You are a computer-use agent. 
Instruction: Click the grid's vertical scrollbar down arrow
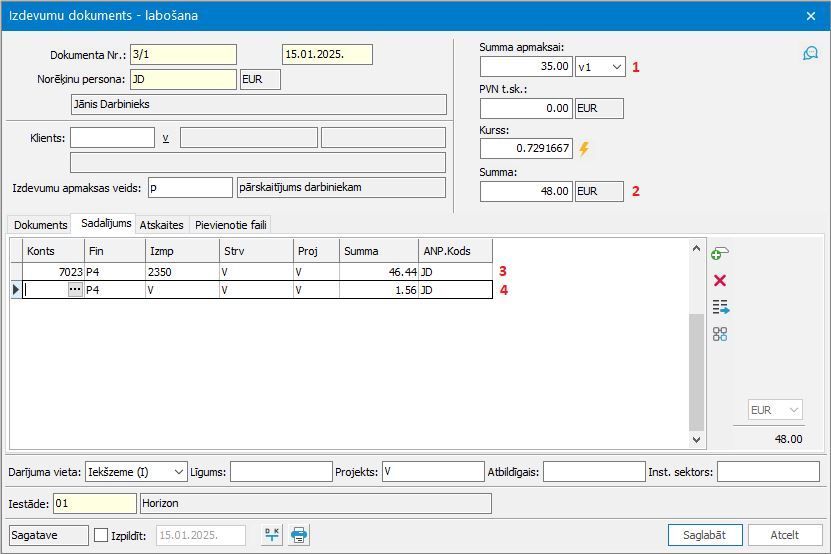(697, 439)
